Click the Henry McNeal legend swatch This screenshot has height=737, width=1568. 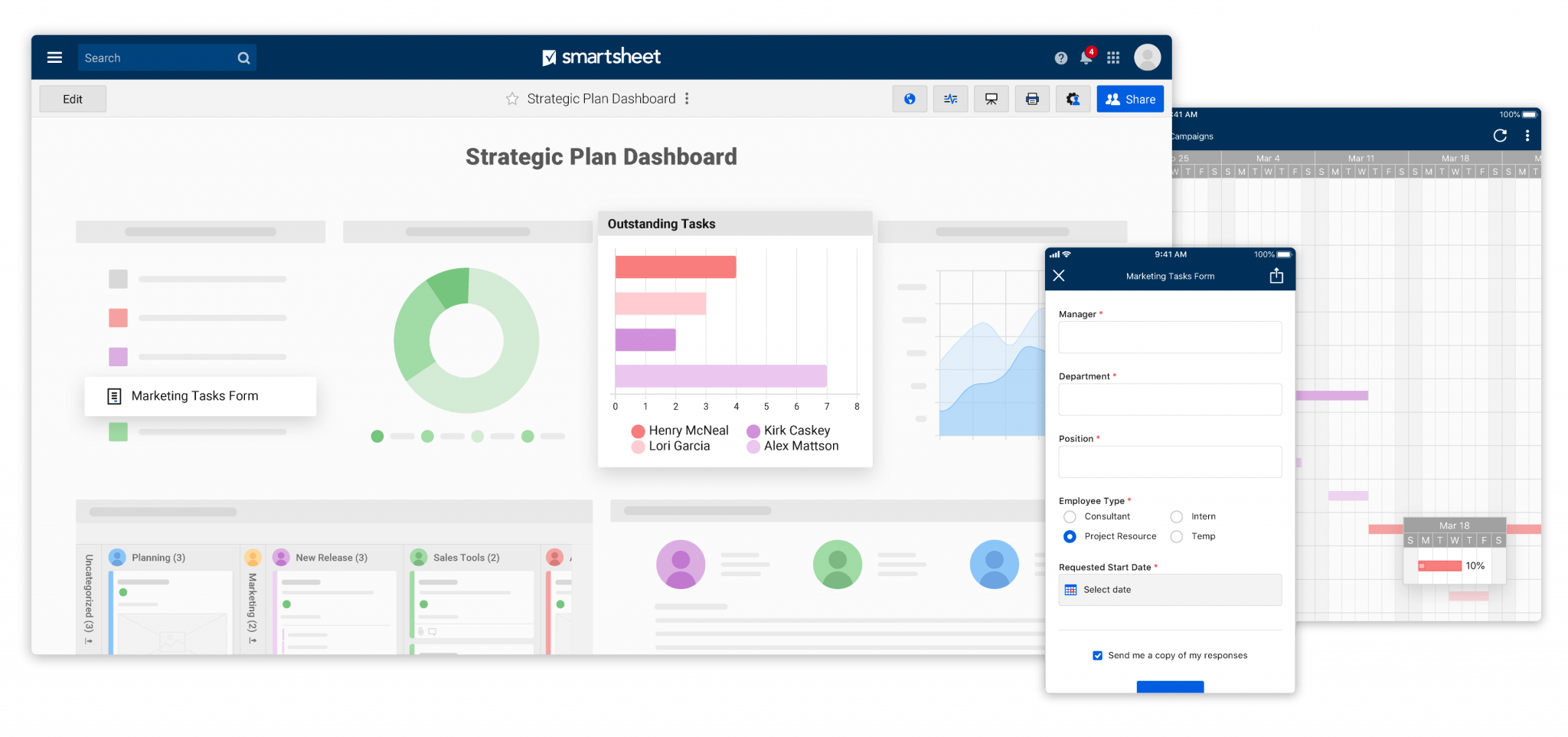[x=638, y=431]
